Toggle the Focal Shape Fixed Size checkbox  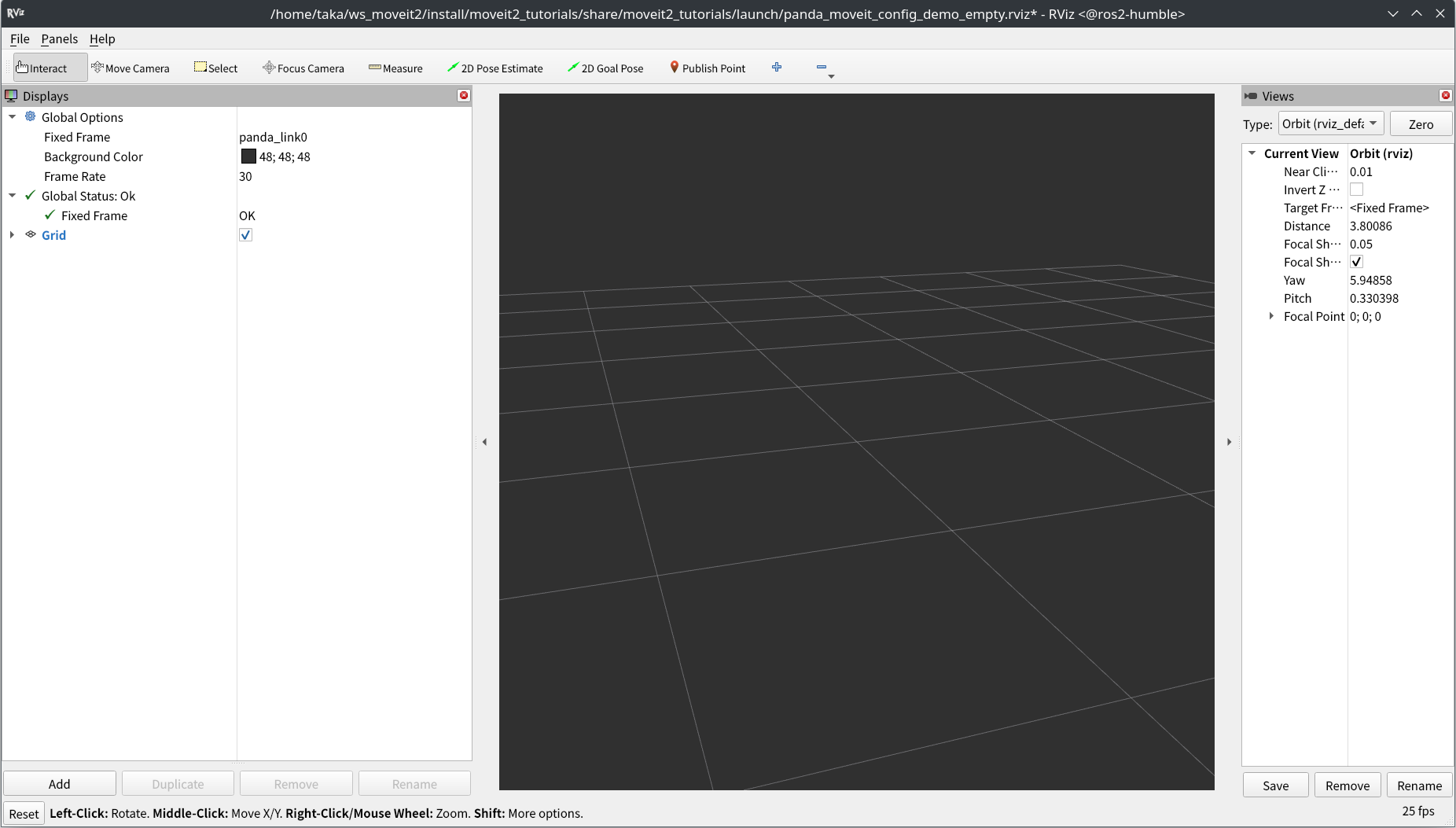(x=1356, y=262)
